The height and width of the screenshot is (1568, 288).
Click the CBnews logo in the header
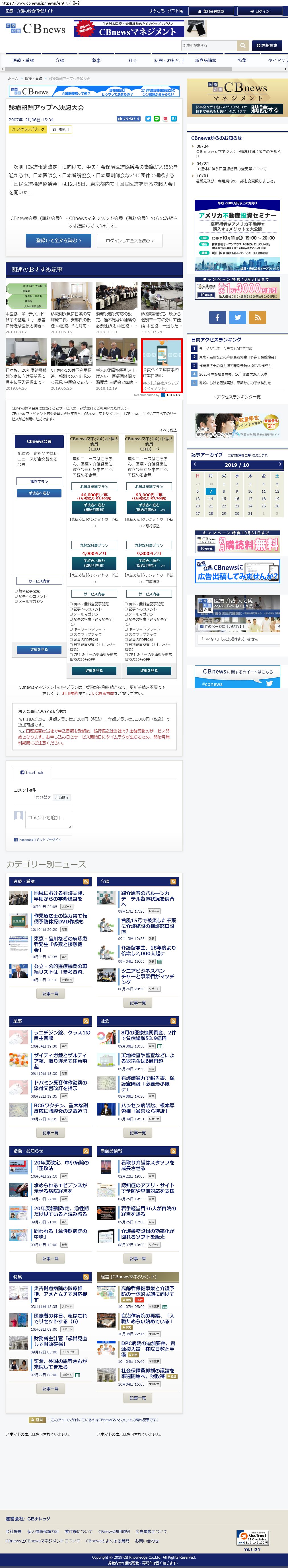click(35, 29)
